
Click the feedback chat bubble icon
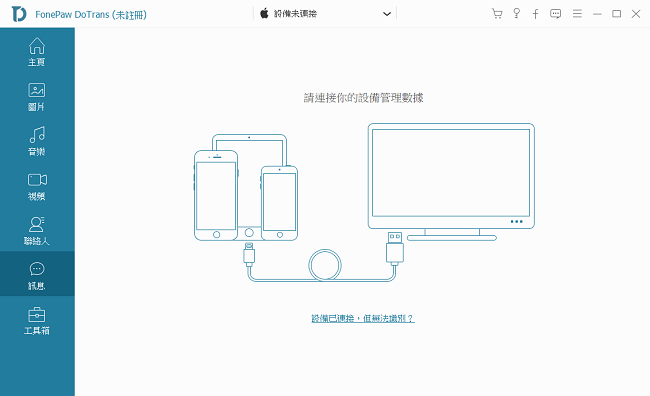[x=555, y=14]
